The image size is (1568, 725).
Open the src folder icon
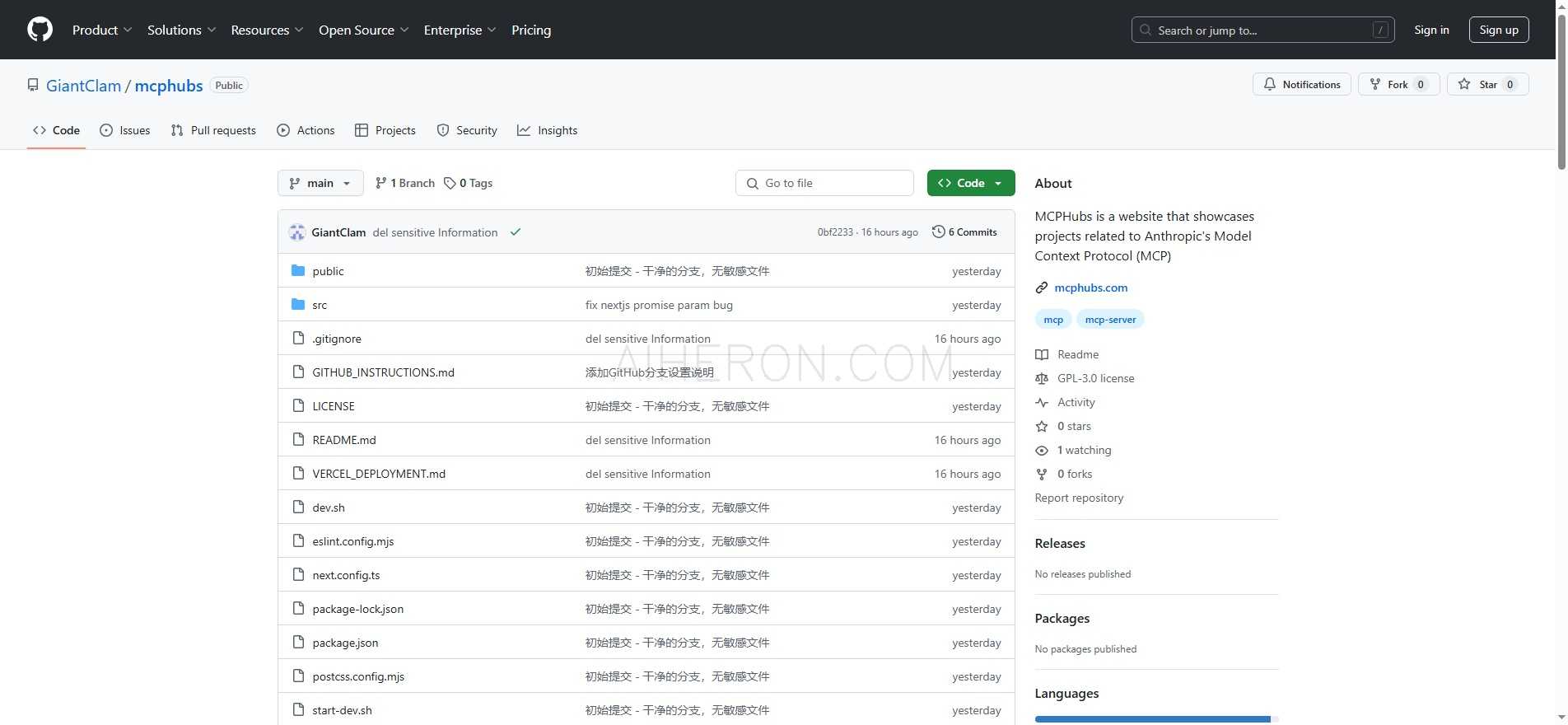pyautogui.click(x=298, y=305)
